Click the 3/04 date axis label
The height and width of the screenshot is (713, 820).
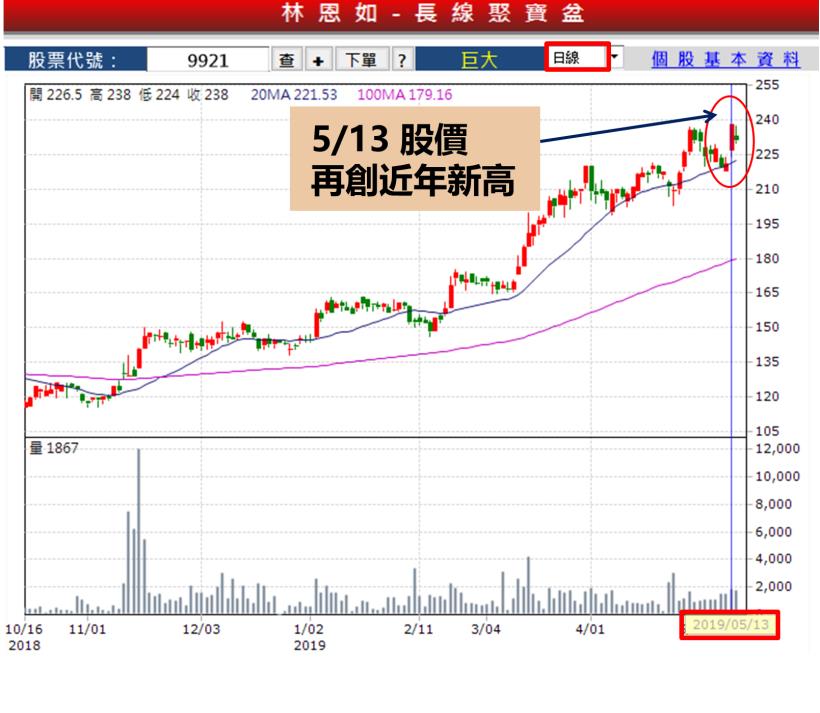coord(486,629)
